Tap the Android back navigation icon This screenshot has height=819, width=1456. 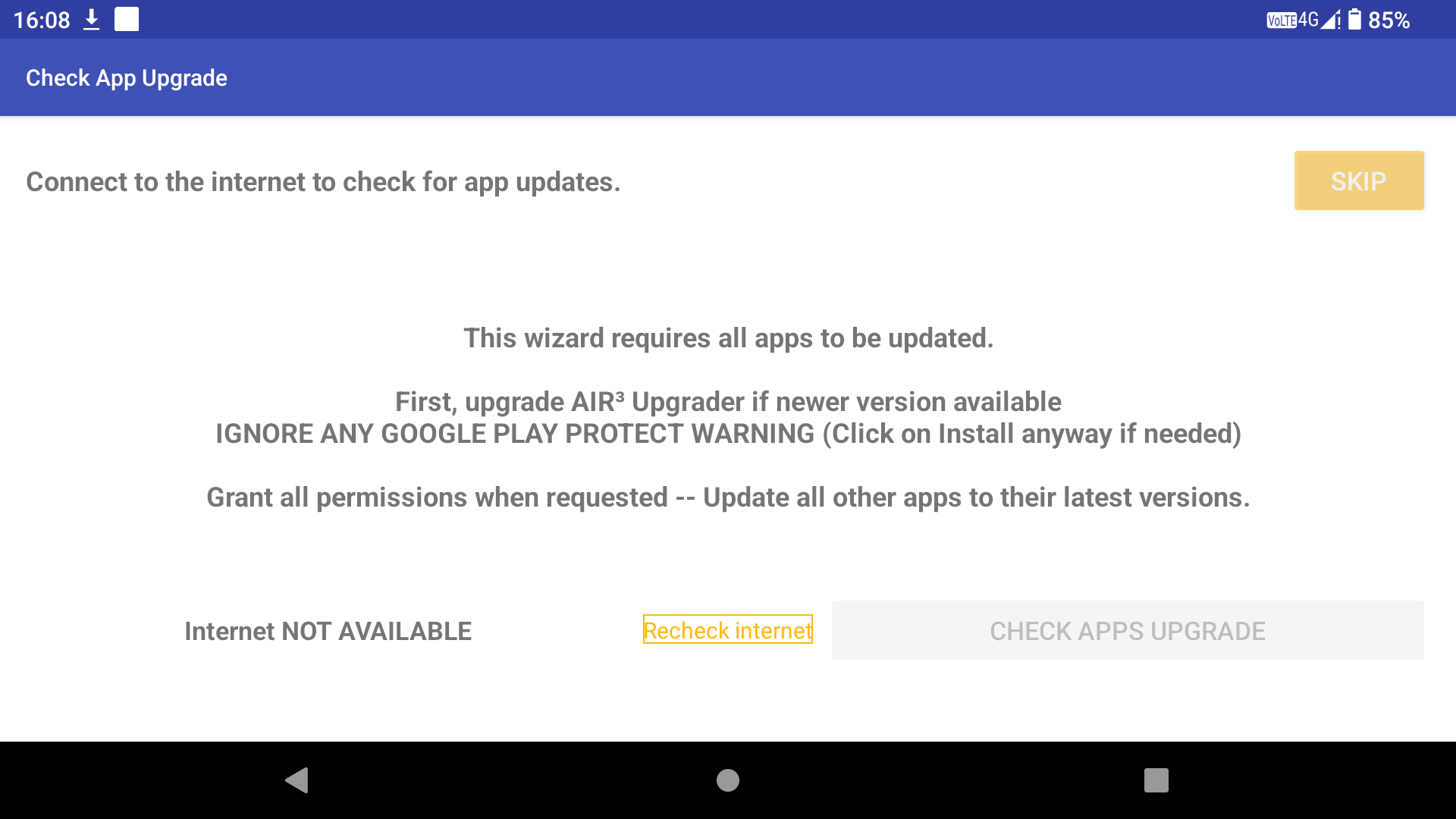[297, 780]
